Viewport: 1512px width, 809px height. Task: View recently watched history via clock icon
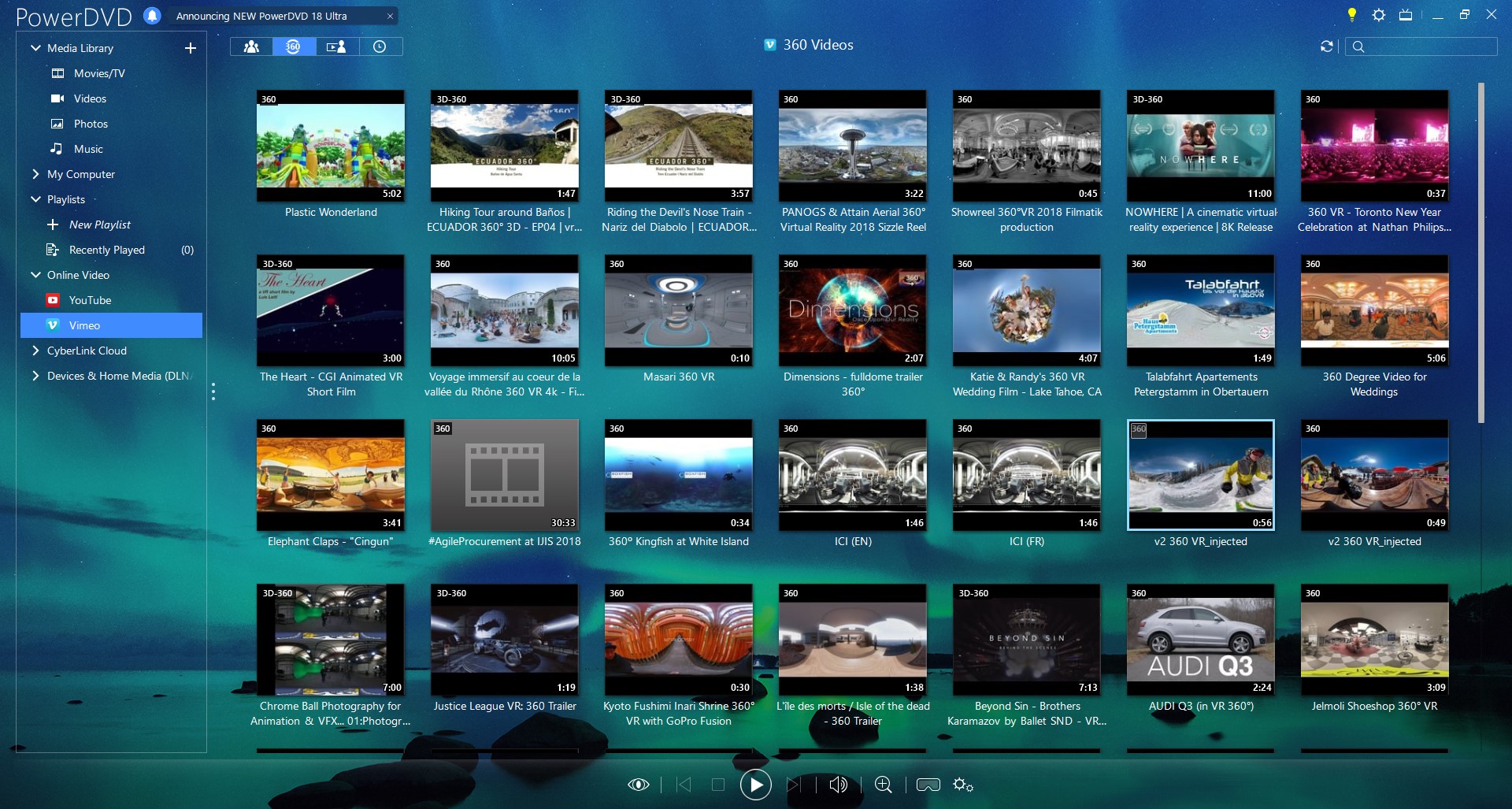point(380,46)
